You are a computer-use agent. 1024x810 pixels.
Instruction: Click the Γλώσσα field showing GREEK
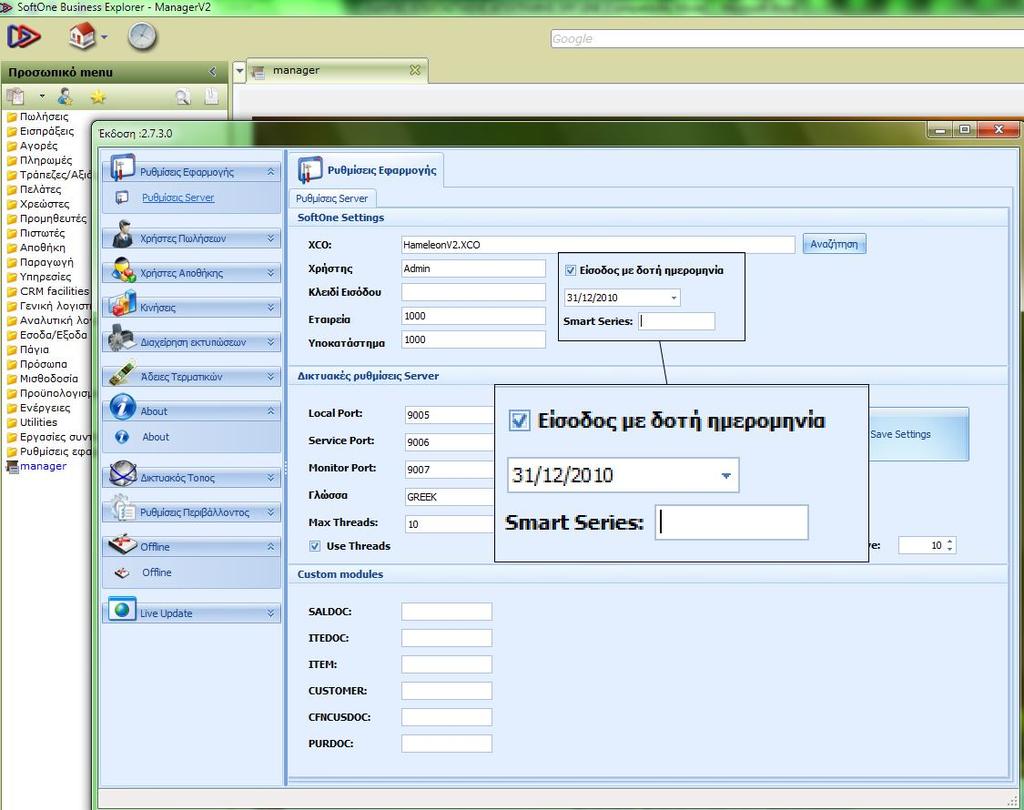tap(450, 497)
